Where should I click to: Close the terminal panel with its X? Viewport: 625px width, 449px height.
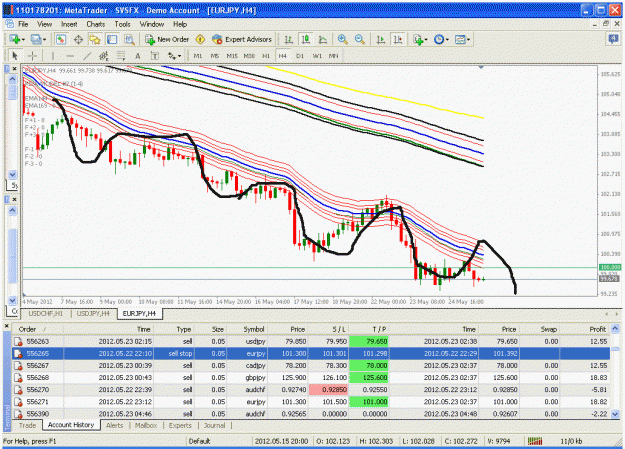click(x=7, y=326)
